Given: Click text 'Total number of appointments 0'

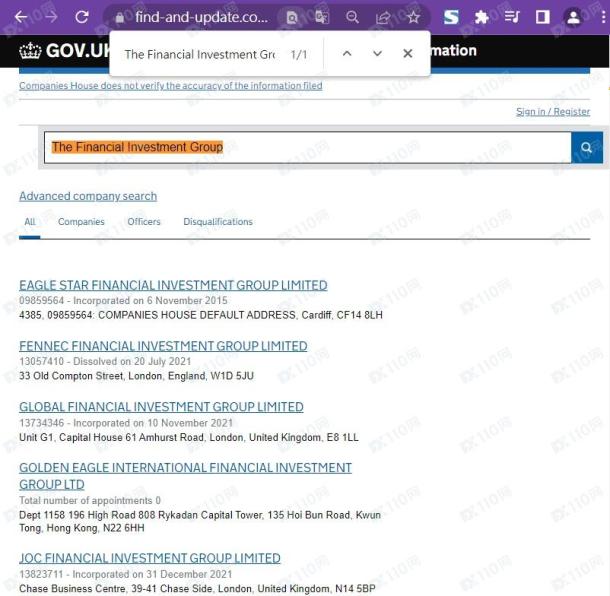Looking at the screenshot, I should click(x=90, y=500).
